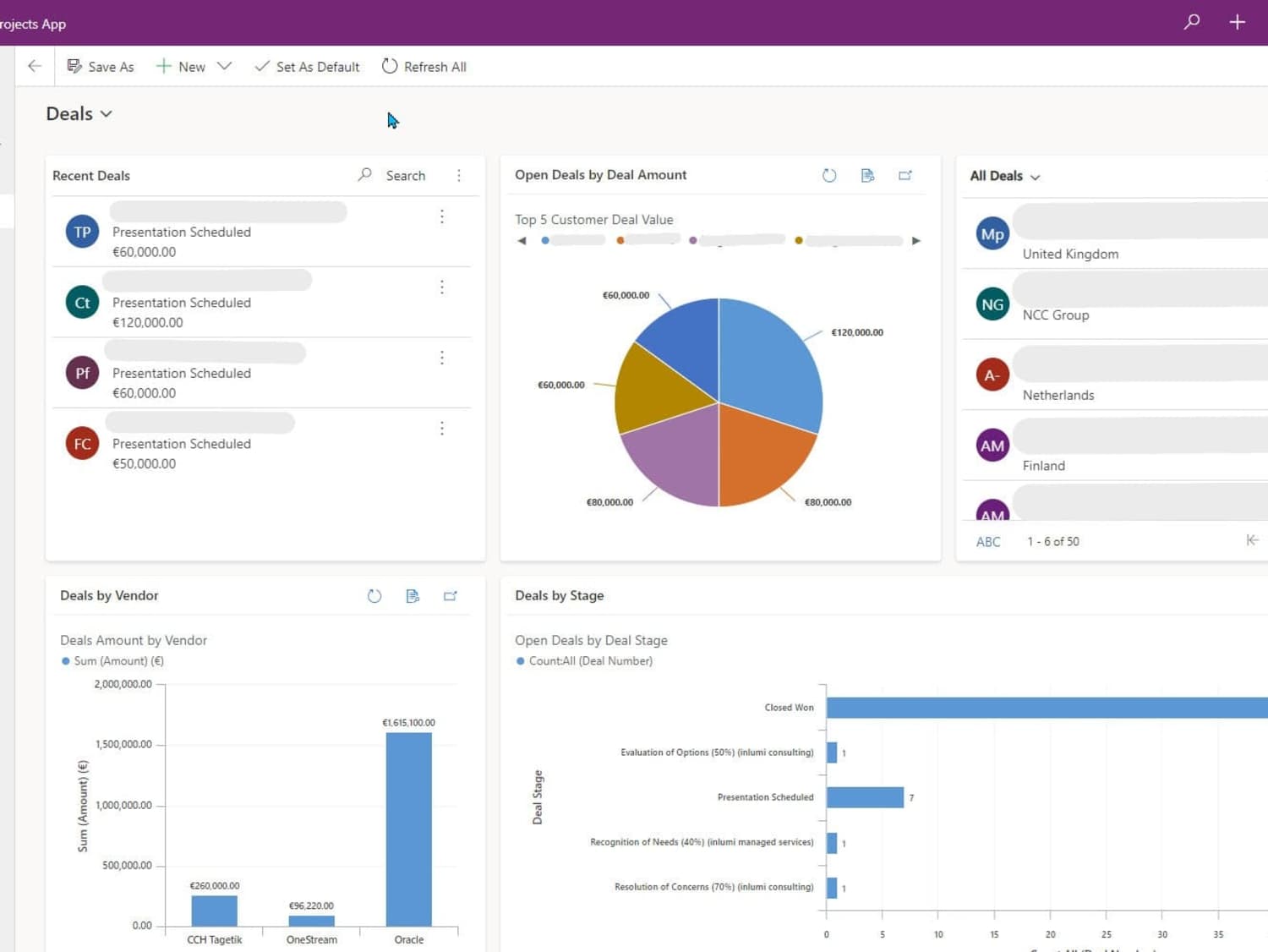
Task: Refresh the Deals by Vendor chart
Action: [374, 596]
